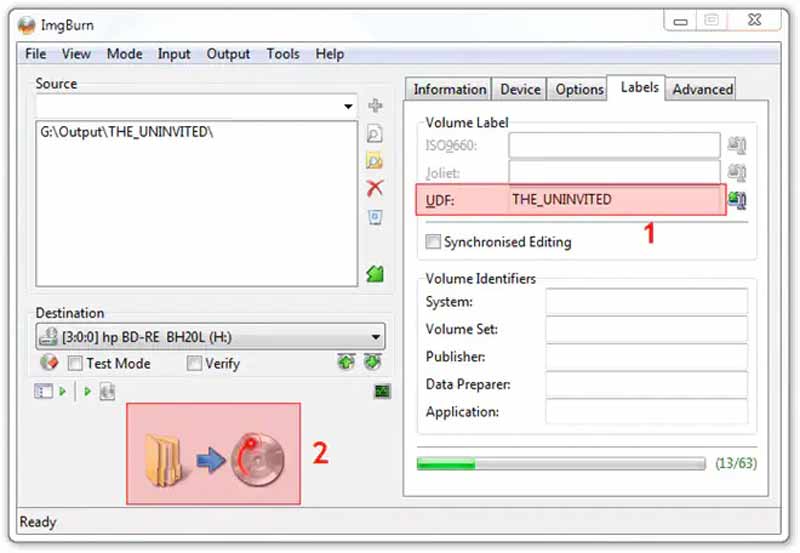Switch to the Advanced tab
The width and height of the screenshot is (800, 553).
pyautogui.click(x=702, y=89)
